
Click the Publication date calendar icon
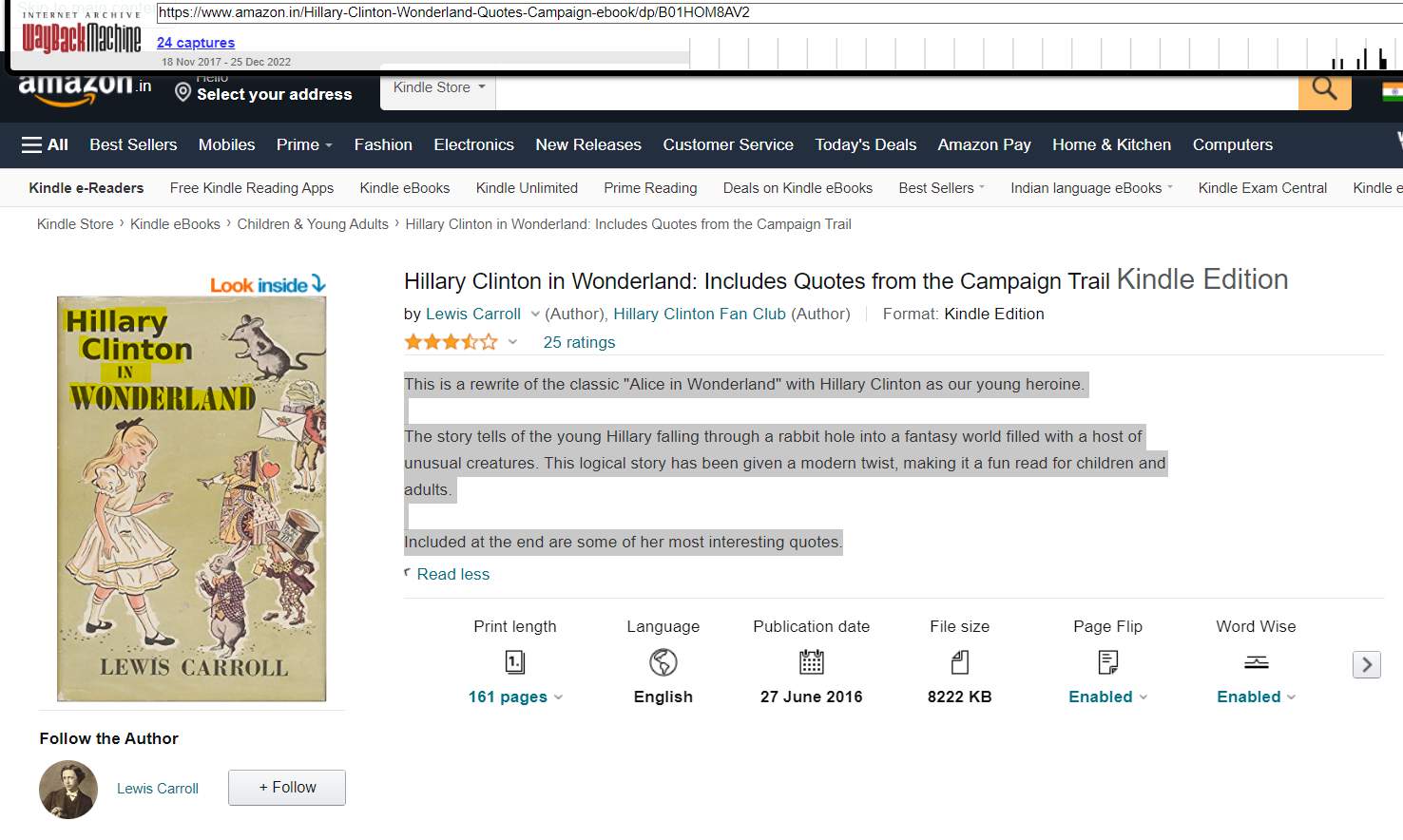(x=812, y=661)
